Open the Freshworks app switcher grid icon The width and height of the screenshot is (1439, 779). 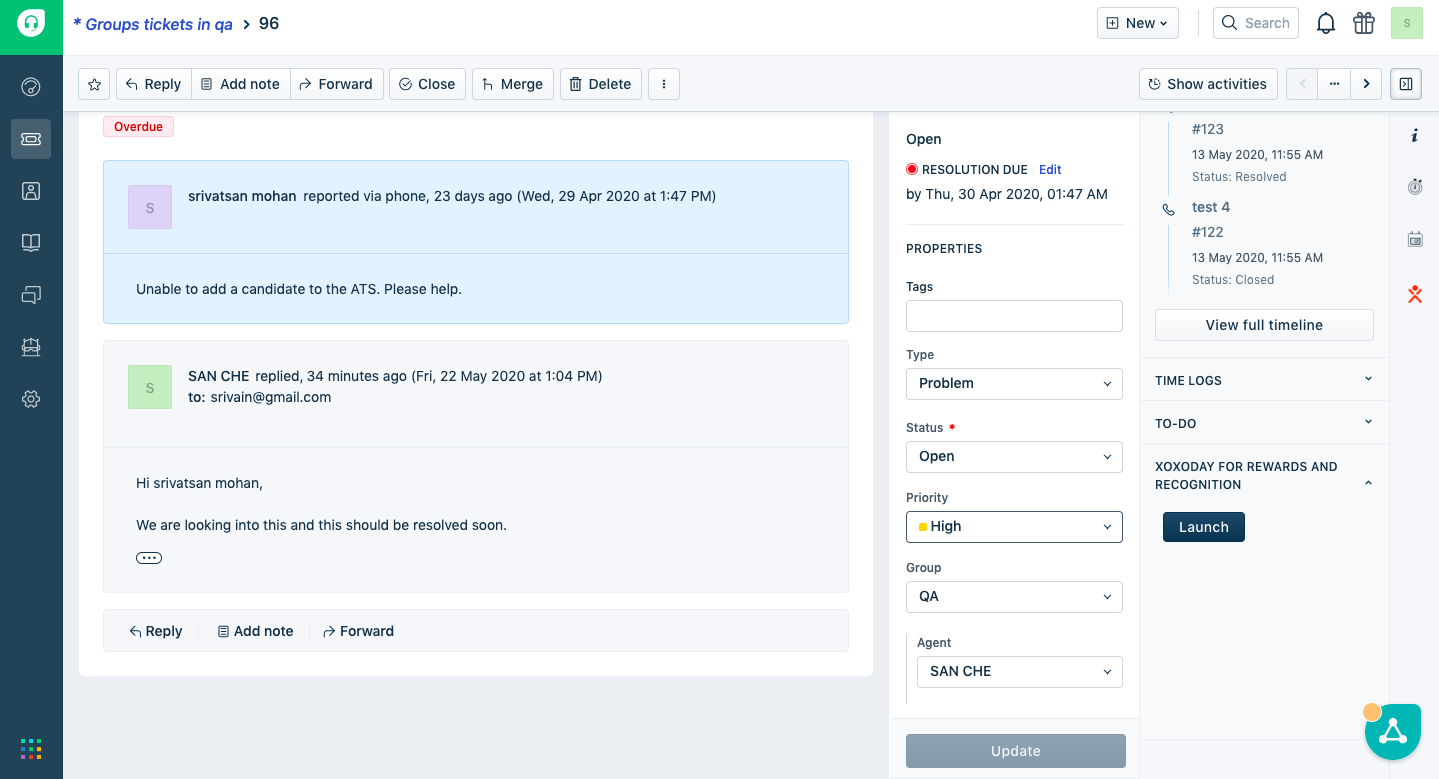(31, 749)
